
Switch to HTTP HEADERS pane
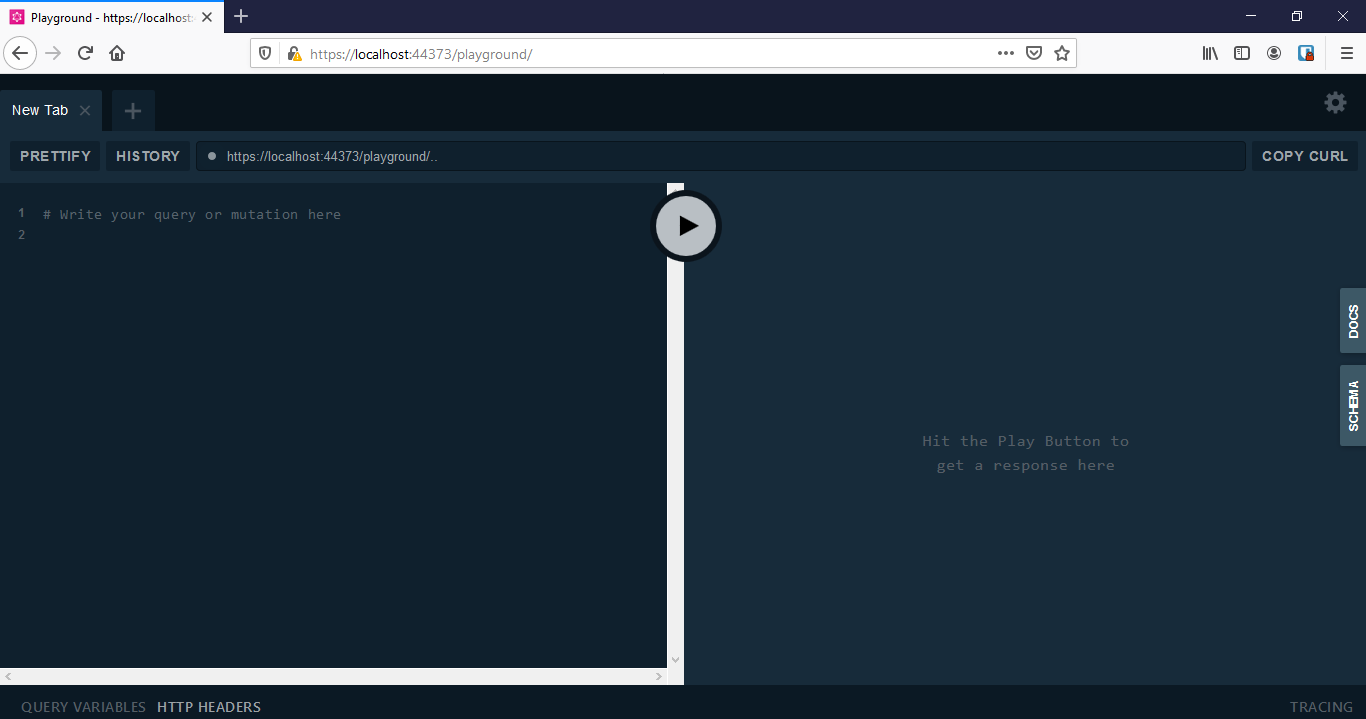[209, 707]
